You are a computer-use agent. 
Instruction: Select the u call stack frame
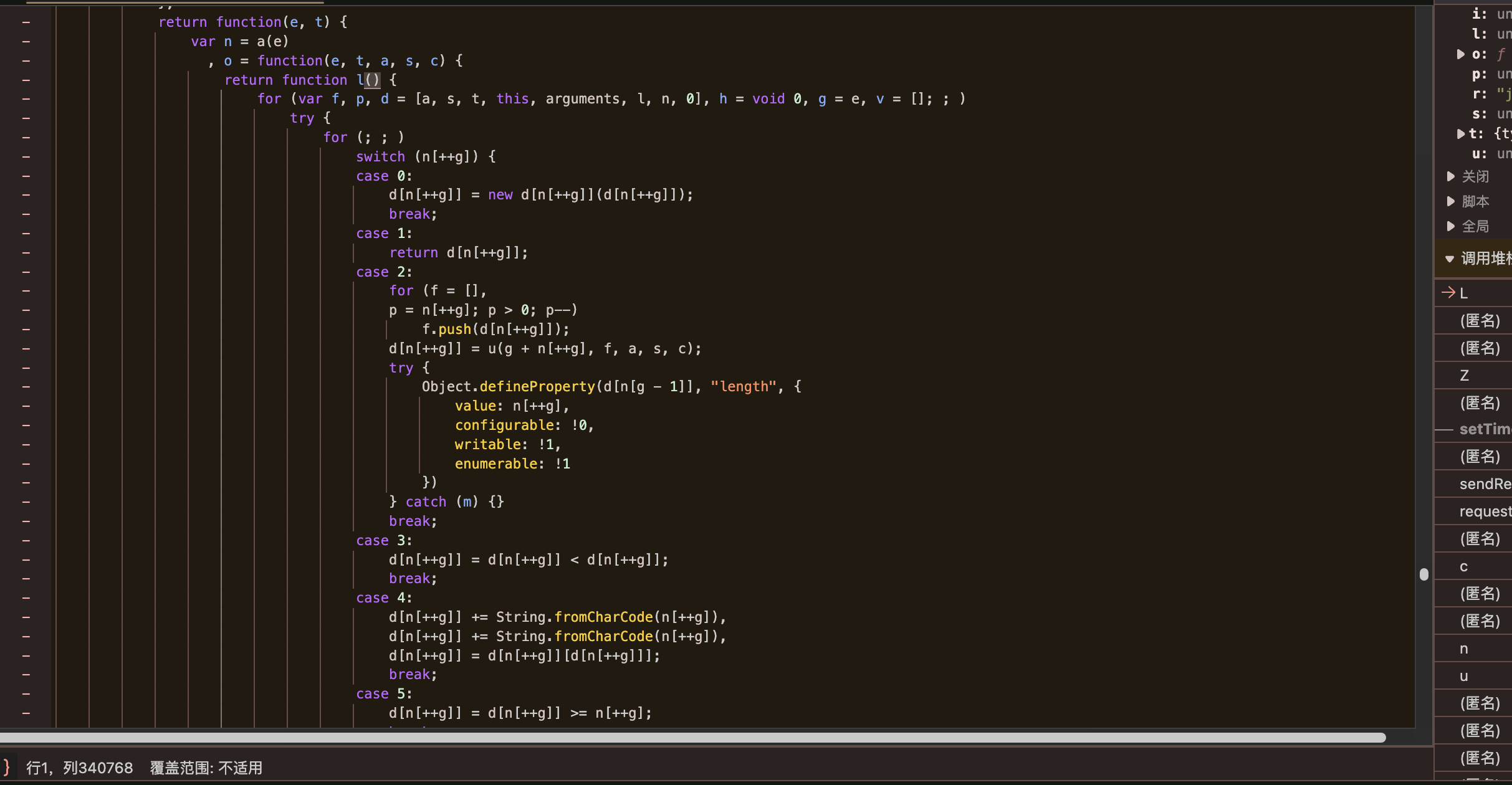tap(1475, 676)
